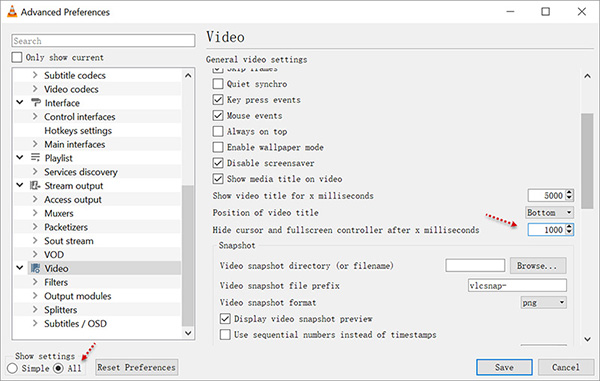Viewport: 600px width, 381px height.
Task: Toggle Only show current checkbox
Action: click(17, 57)
